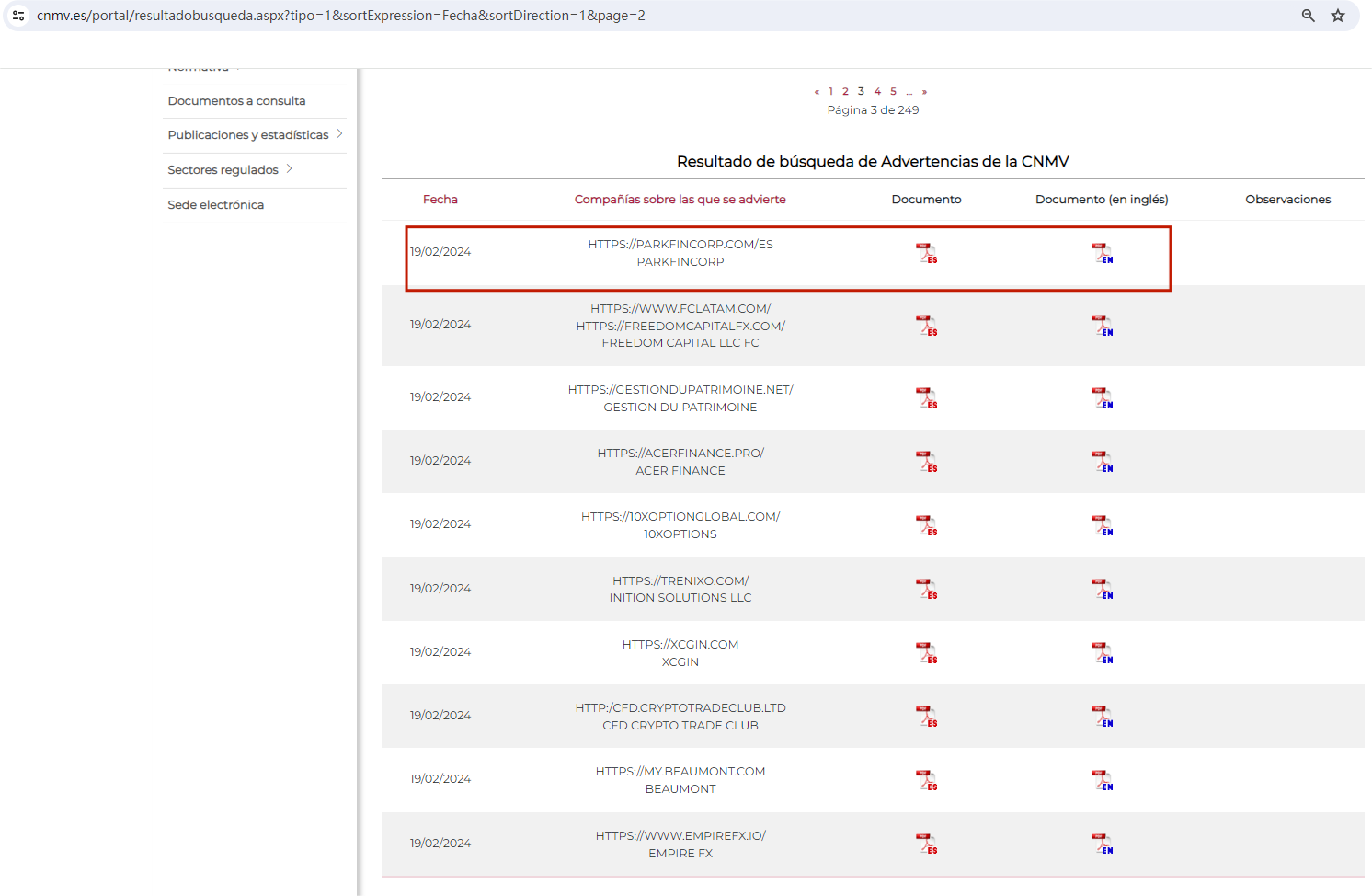
Task: Open Spanish PDF for Freedom Capital LLC FC
Action: [926, 326]
